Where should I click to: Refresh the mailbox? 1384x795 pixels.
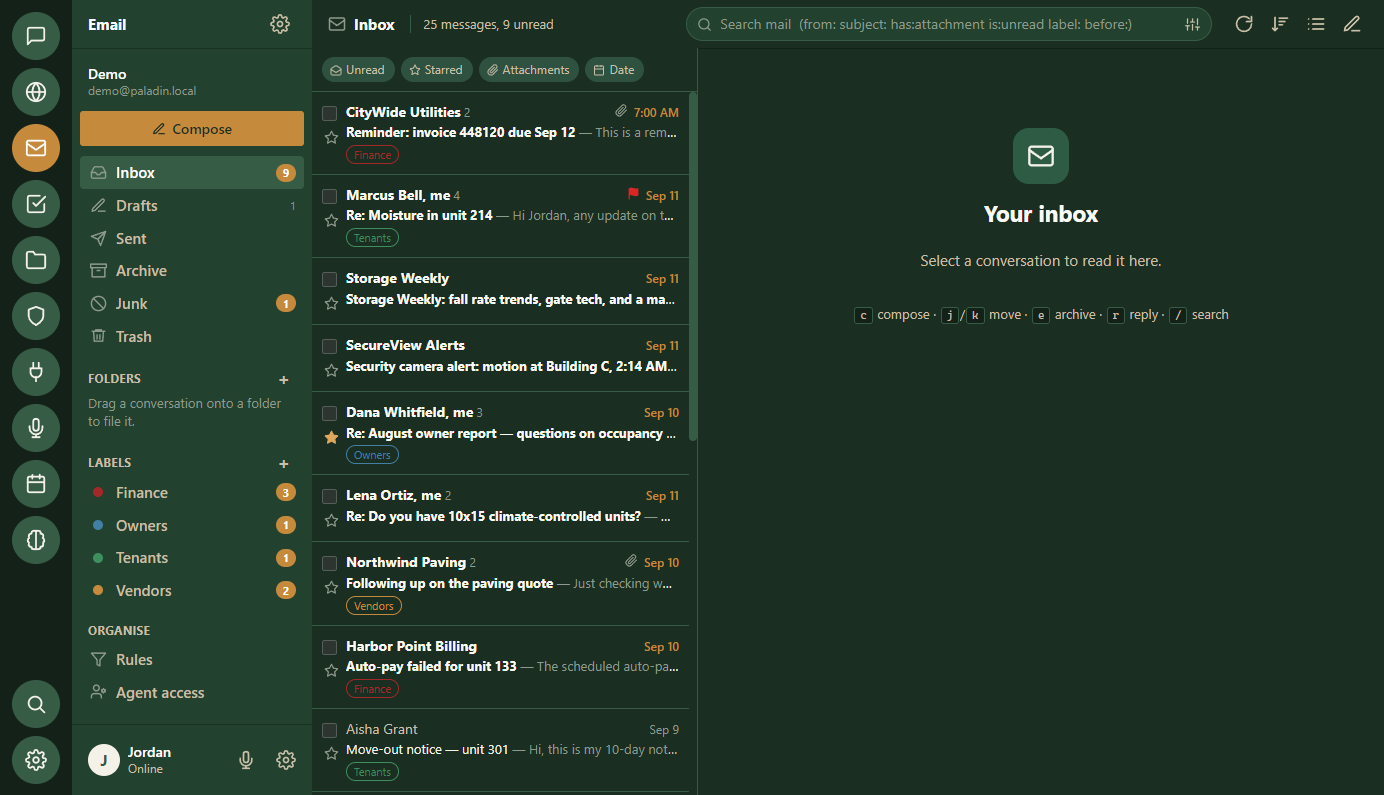point(1244,24)
